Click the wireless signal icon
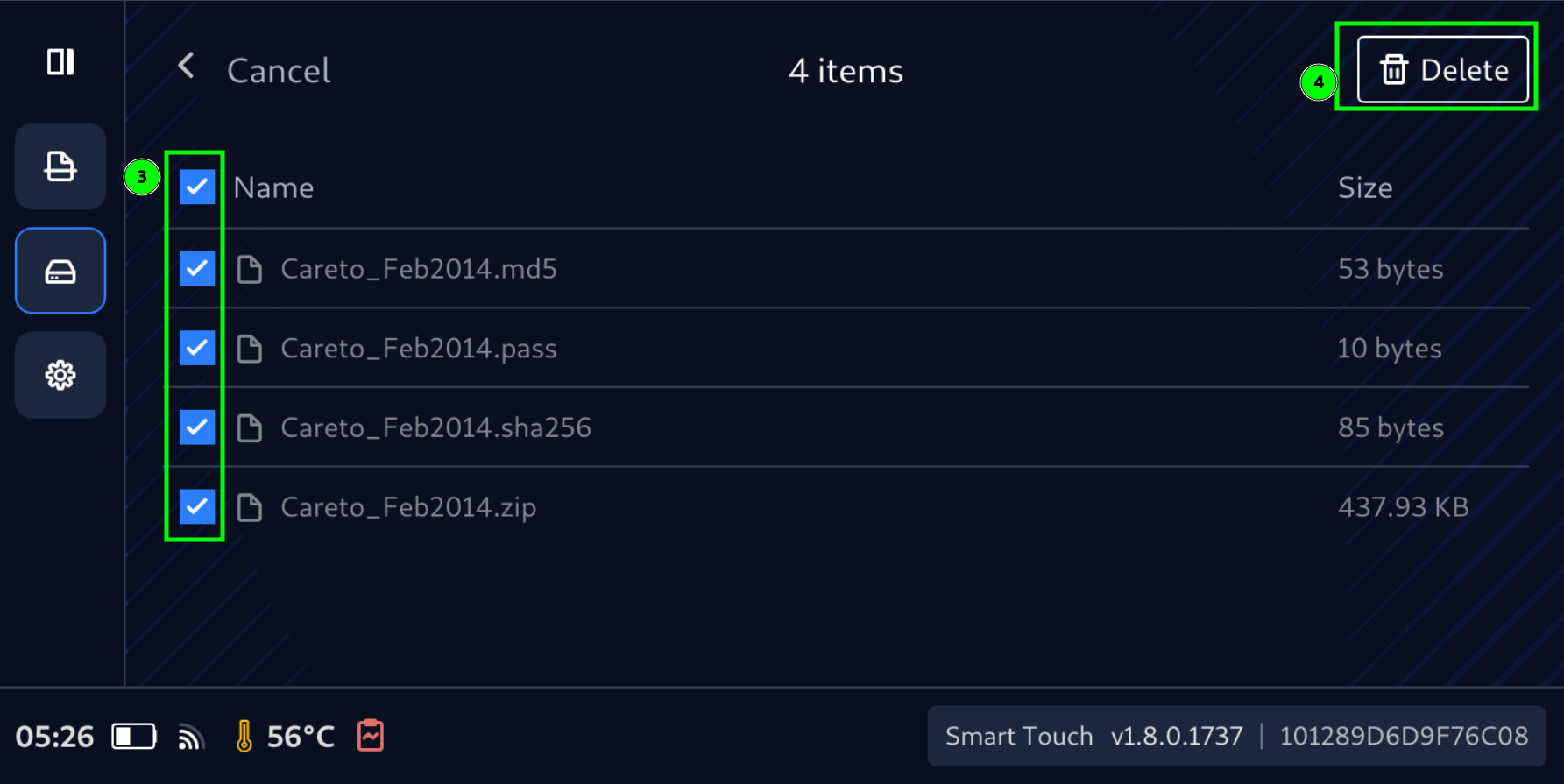The width and height of the screenshot is (1564, 784). tap(191, 738)
